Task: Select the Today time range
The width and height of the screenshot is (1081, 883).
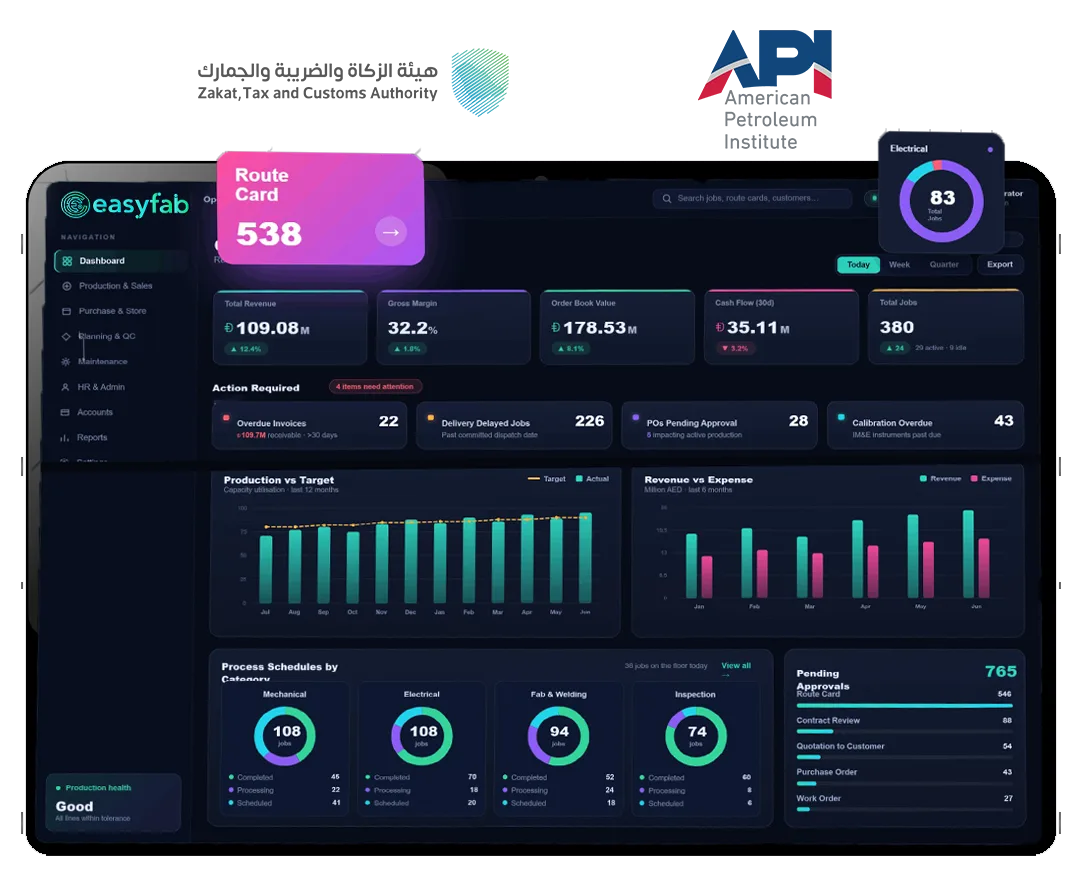Action: point(858,265)
